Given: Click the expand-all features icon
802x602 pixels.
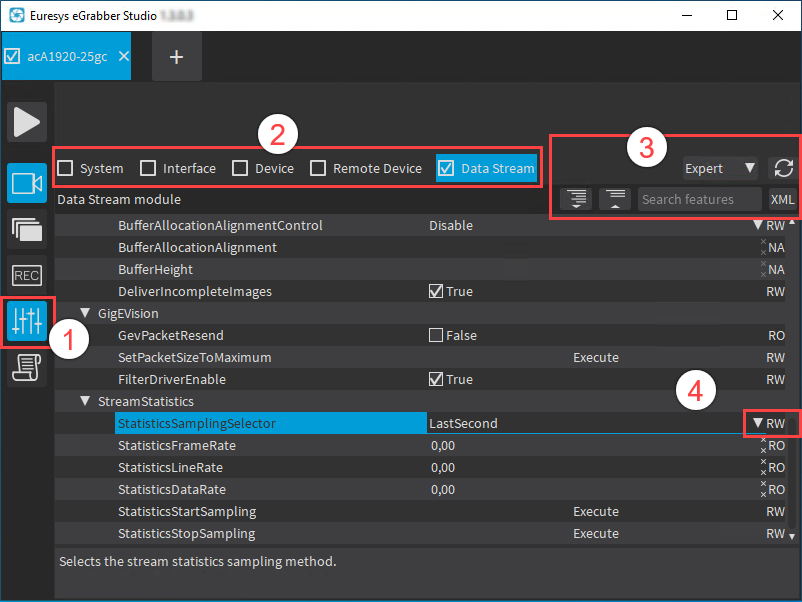Looking at the screenshot, I should pyautogui.click(x=577, y=199).
